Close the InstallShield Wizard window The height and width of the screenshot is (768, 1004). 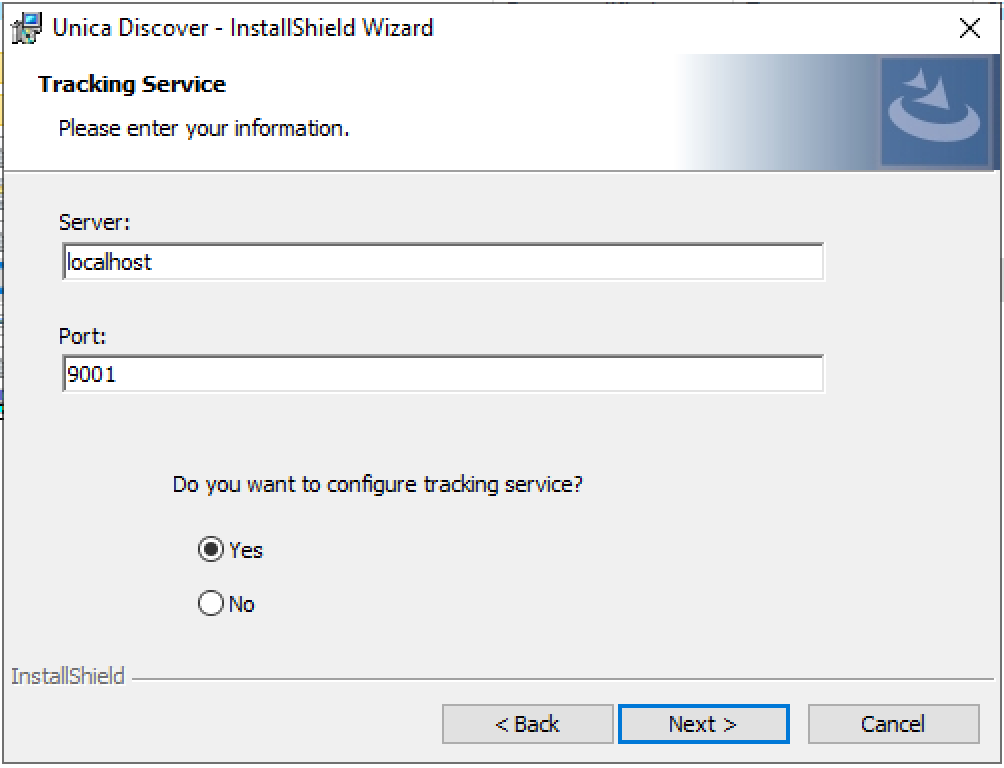click(x=969, y=28)
